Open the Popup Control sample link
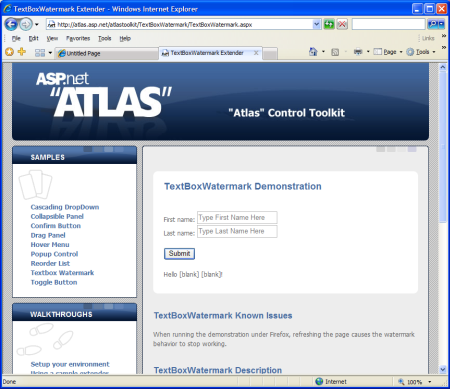This screenshot has height=390, width=450. (54, 254)
